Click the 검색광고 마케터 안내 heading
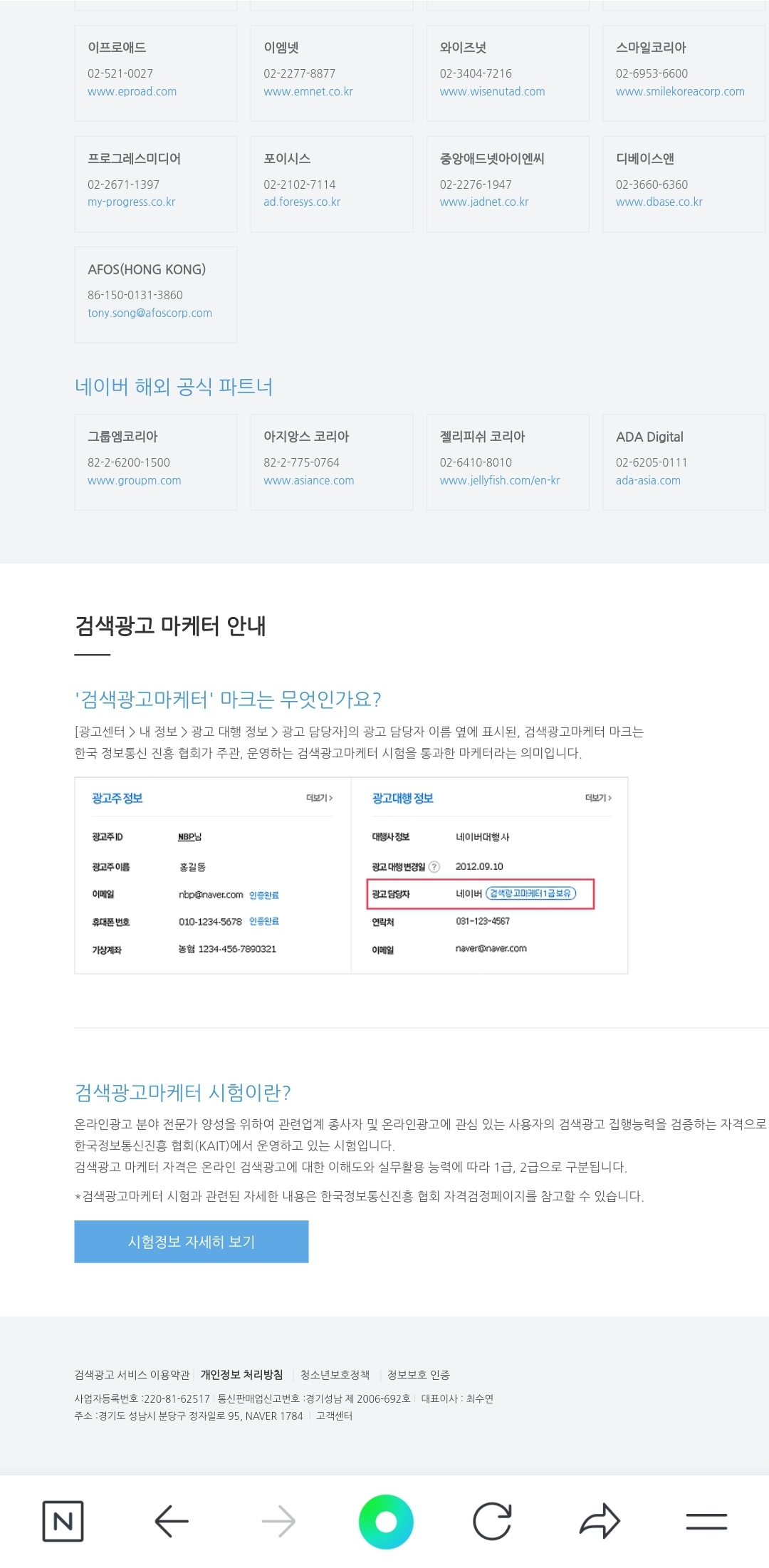 pos(170,625)
